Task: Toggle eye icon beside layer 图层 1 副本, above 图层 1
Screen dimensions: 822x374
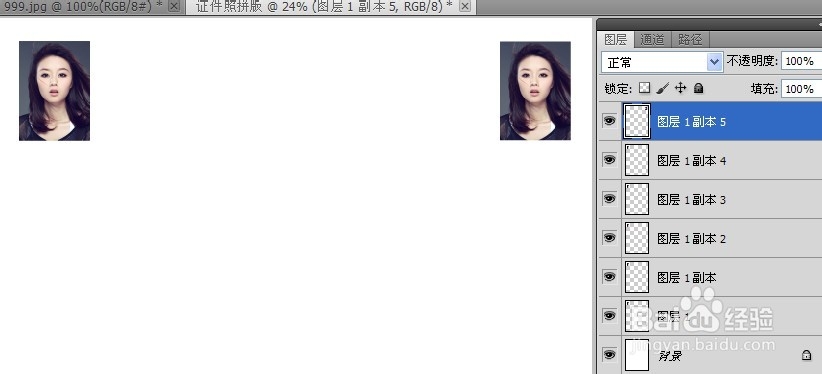Action: tap(609, 276)
